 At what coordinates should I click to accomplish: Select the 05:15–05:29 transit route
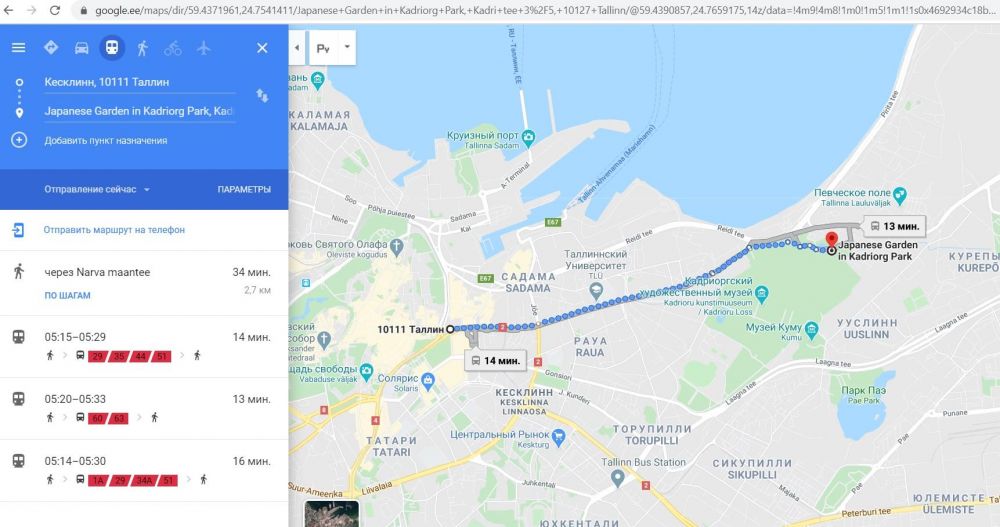pyautogui.click(x=144, y=346)
